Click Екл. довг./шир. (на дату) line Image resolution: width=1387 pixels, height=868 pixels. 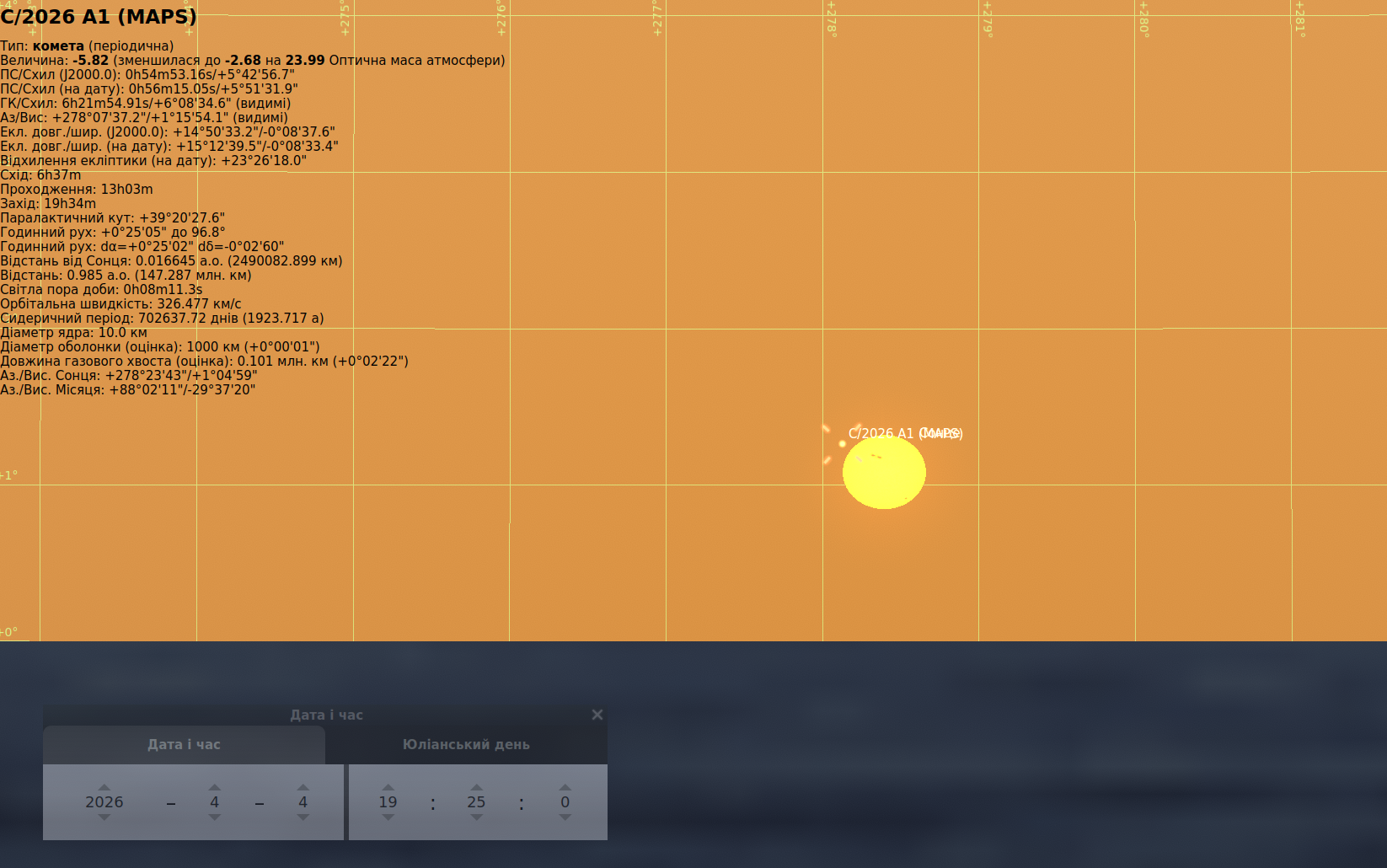pos(169,147)
